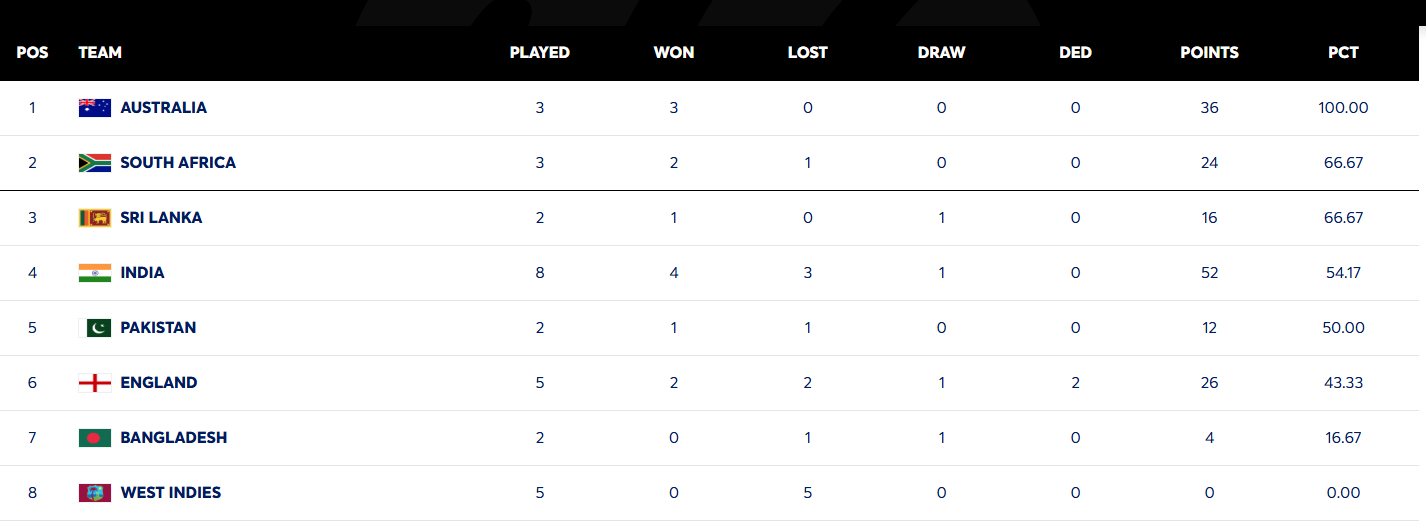Select the SRI LANKA team name

[161, 218]
